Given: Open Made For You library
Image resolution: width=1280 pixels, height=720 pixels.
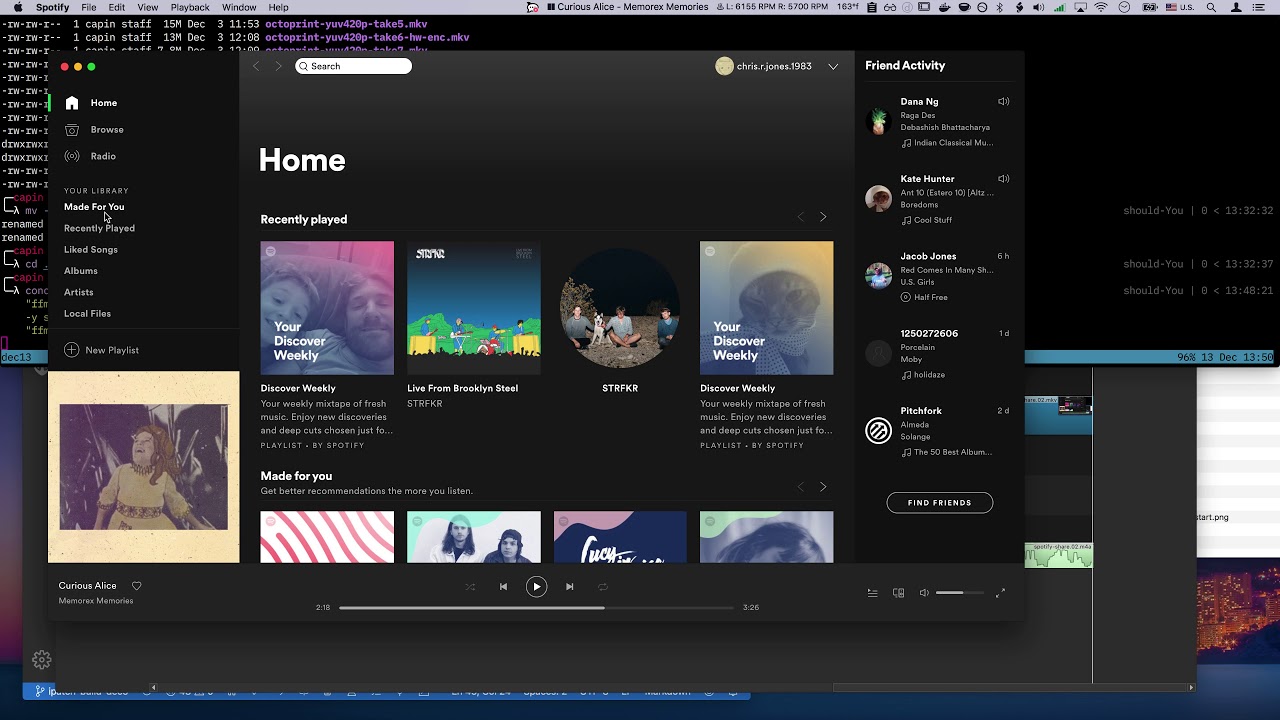Looking at the screenshot, I should point(94,207).
